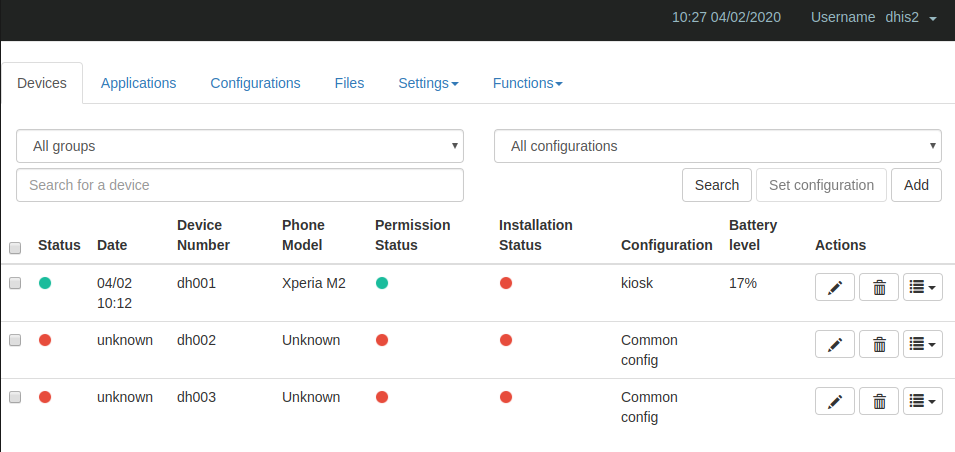The height and width of the screenshot is (452, 955).
Task: Delete device dh003 using trash icon
Action: tap(879, 401)
